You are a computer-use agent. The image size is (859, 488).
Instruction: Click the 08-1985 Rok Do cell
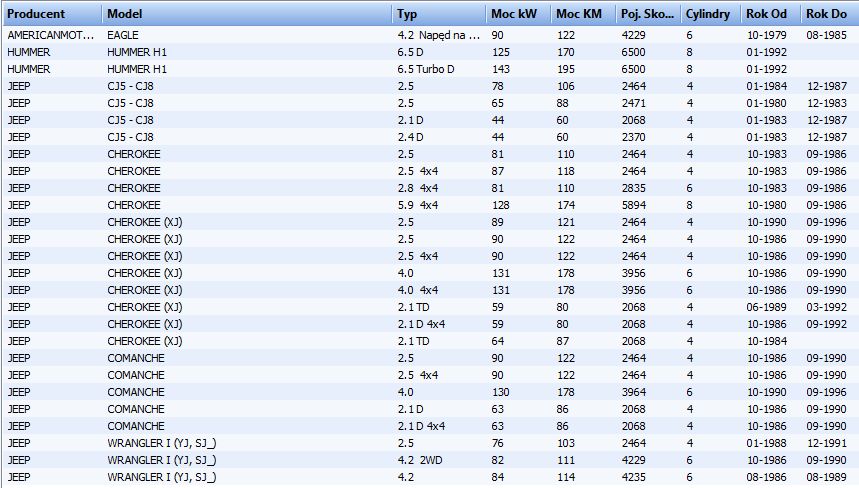pyautogui.click(x=827, y=35)
